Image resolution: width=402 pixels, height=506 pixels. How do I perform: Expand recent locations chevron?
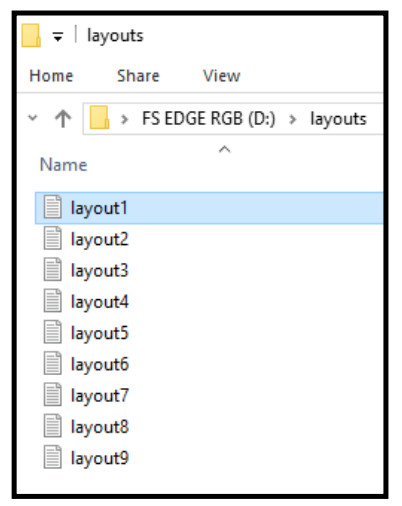click(x=33, y=117)
